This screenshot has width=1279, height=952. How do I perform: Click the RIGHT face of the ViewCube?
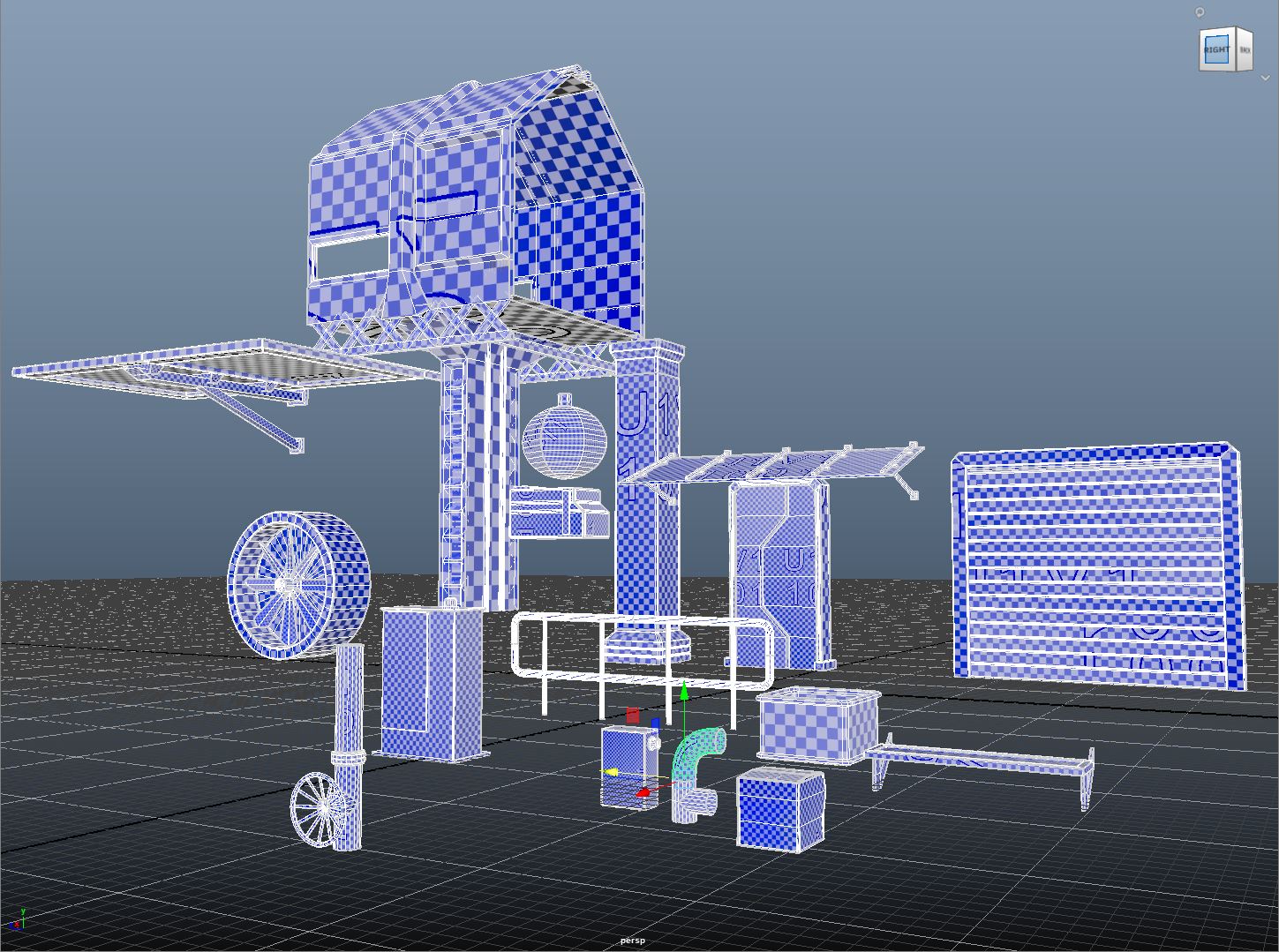tap(1215, 49)
